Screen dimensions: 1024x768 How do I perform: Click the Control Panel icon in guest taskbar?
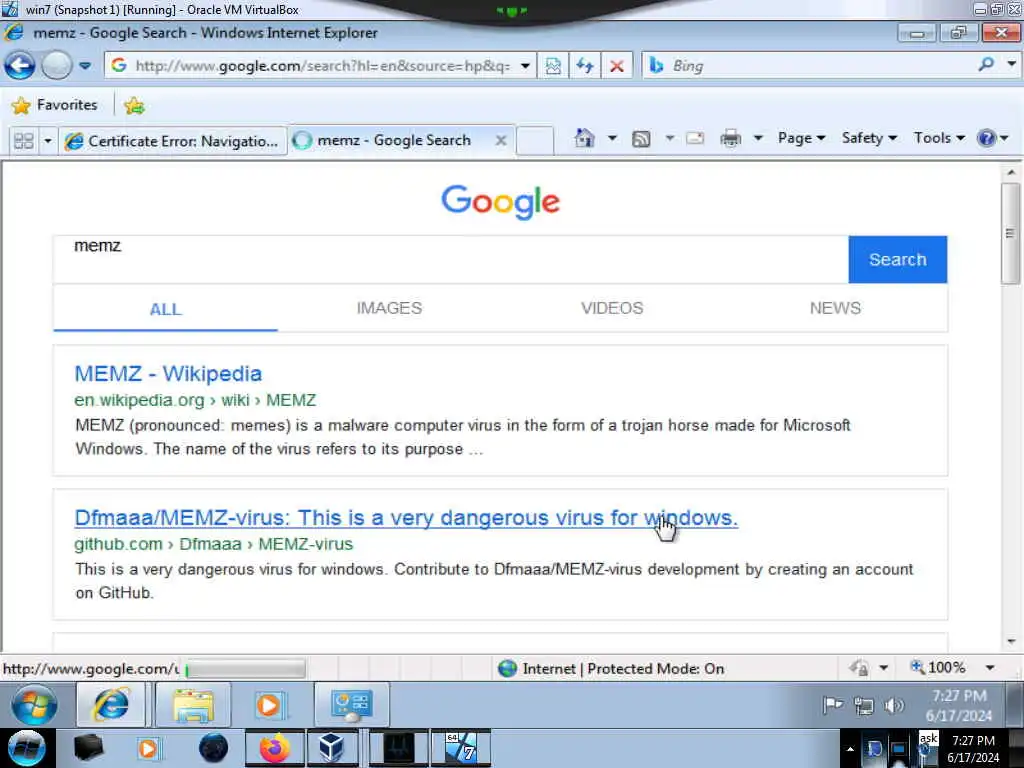(x=351, y=705)
